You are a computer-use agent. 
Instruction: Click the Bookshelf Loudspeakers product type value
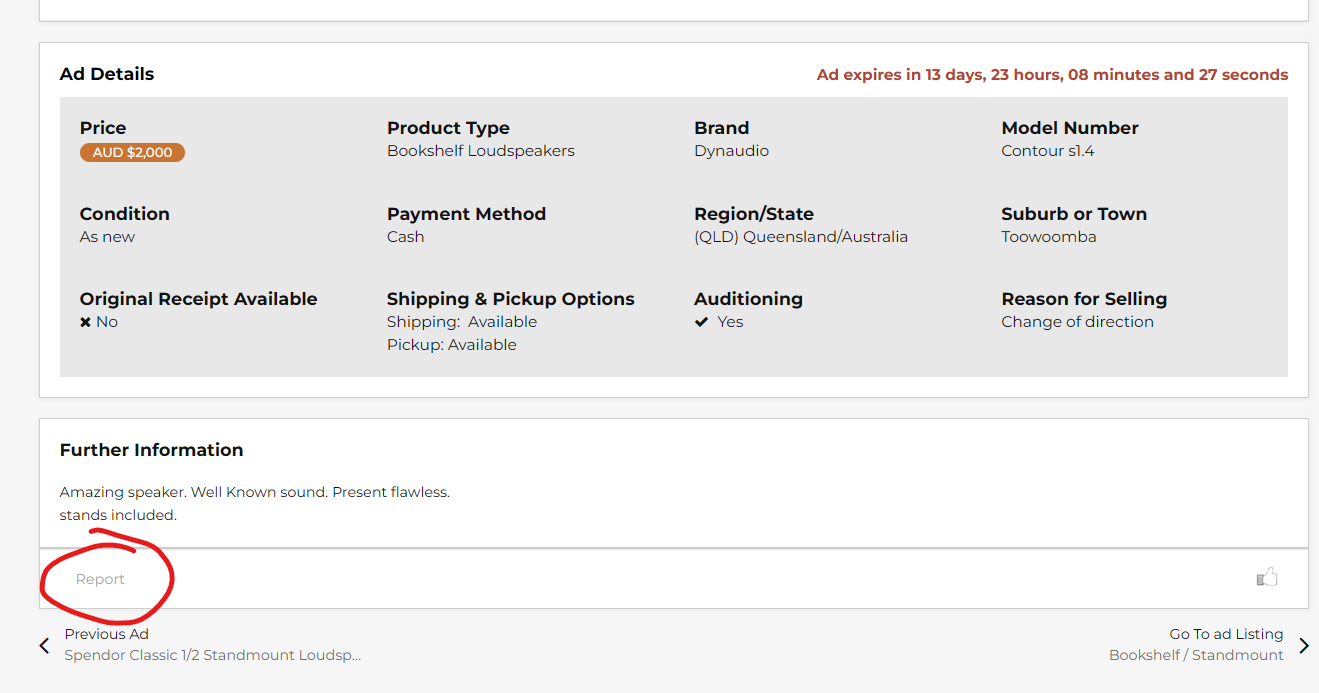(481, 151)
